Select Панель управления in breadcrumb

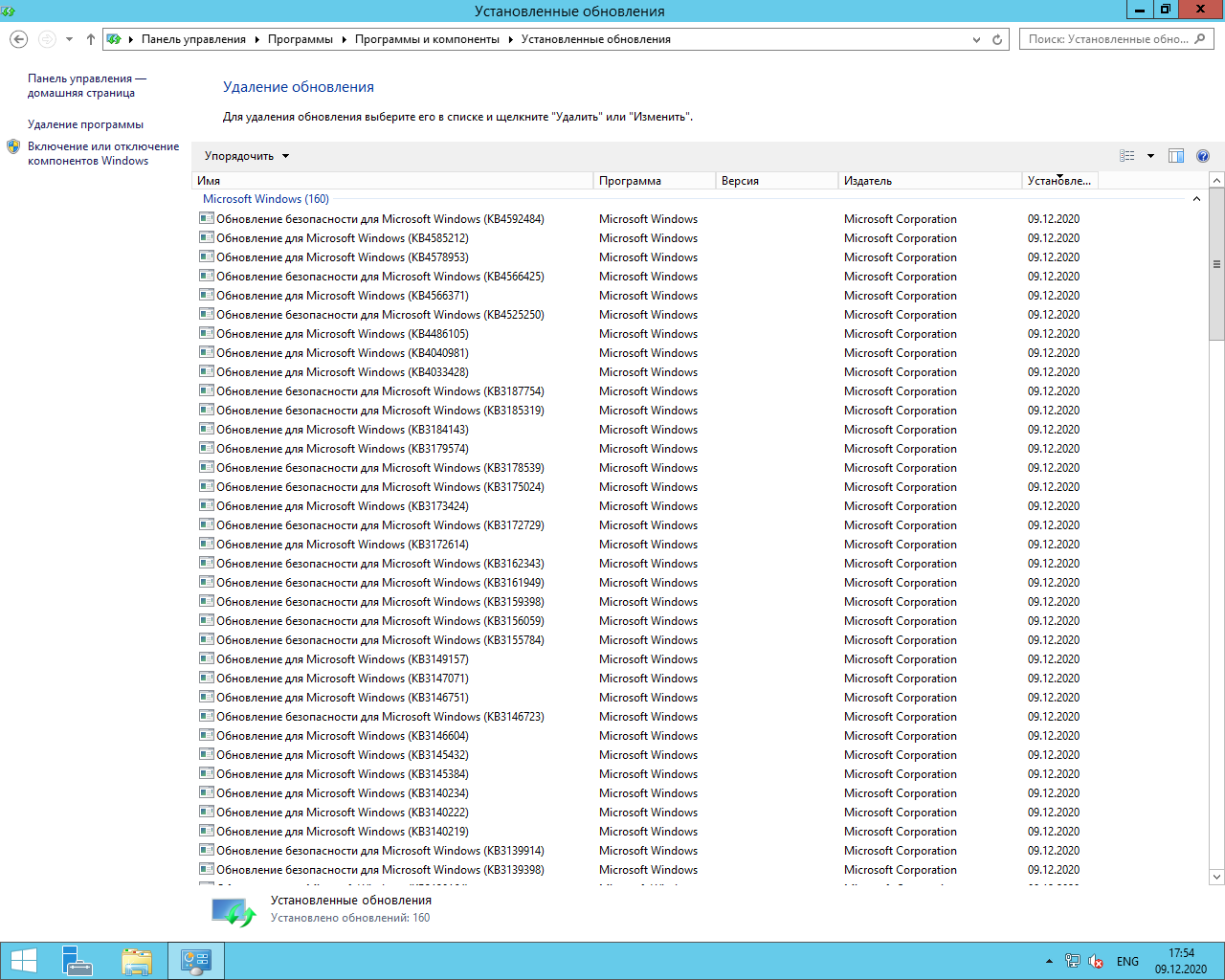pos(193,39)
